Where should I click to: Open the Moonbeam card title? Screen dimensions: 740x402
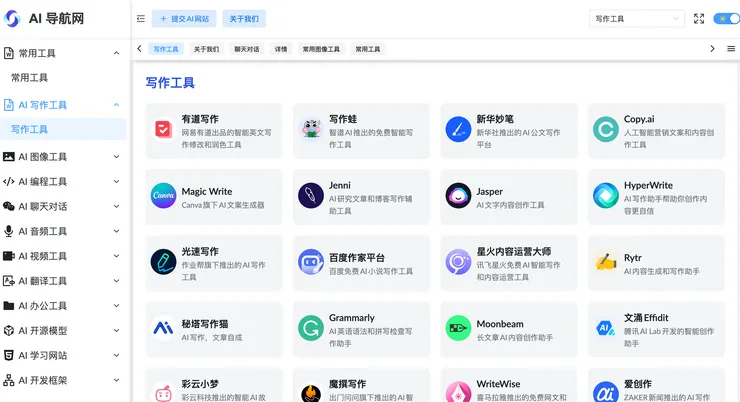[500, 324]
